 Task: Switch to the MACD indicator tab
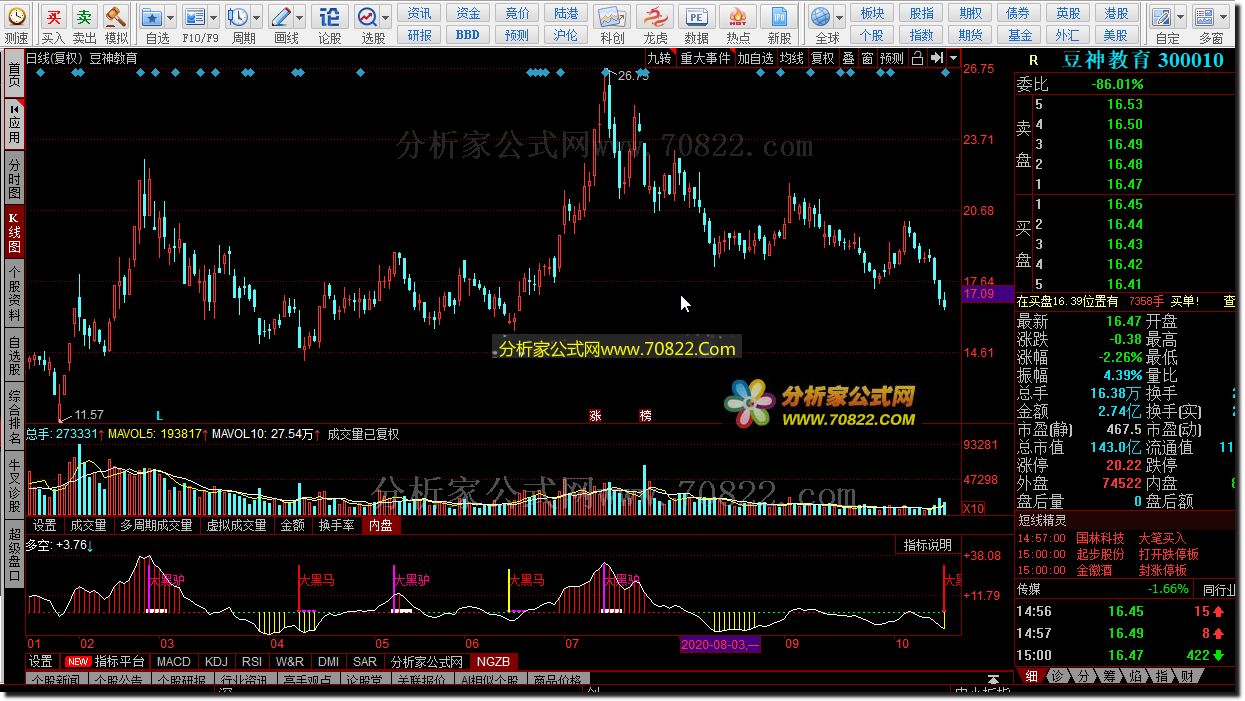[174, 661]
